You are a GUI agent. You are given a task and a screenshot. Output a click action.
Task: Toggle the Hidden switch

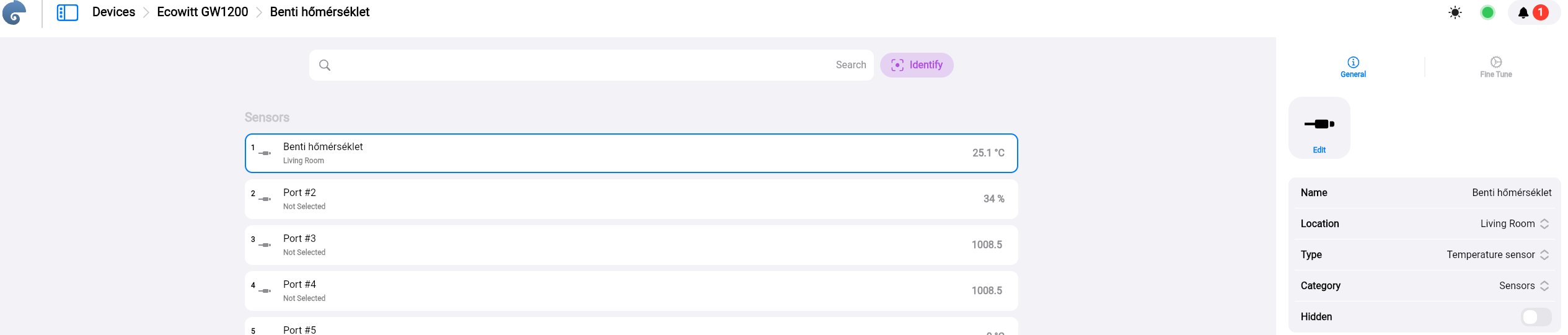pos(1535,317)
